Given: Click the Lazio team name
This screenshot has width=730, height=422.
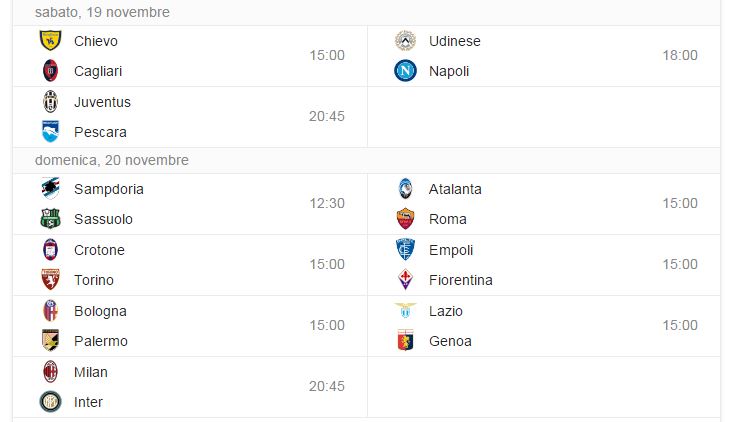Looking at the screenshot, I should [446, 311].
